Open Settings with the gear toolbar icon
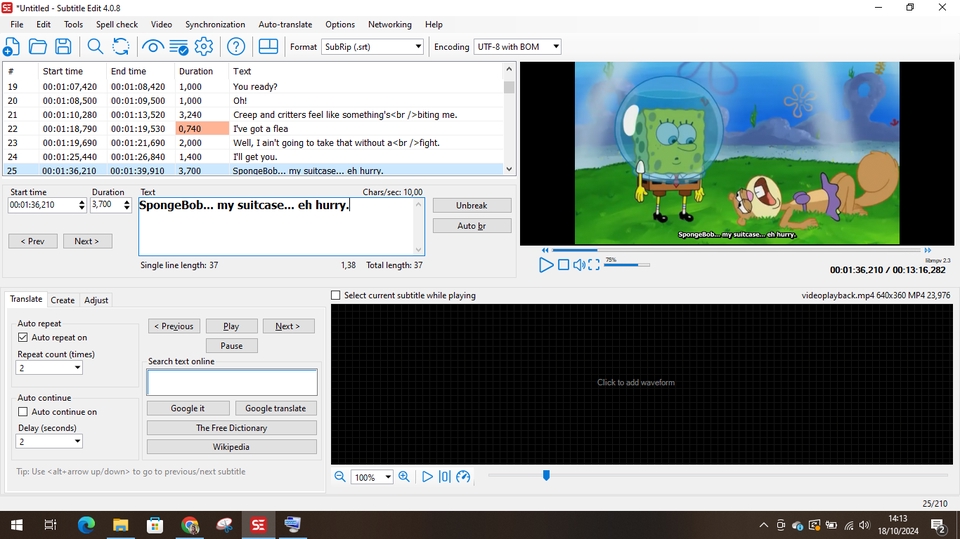 click(204, 47)
